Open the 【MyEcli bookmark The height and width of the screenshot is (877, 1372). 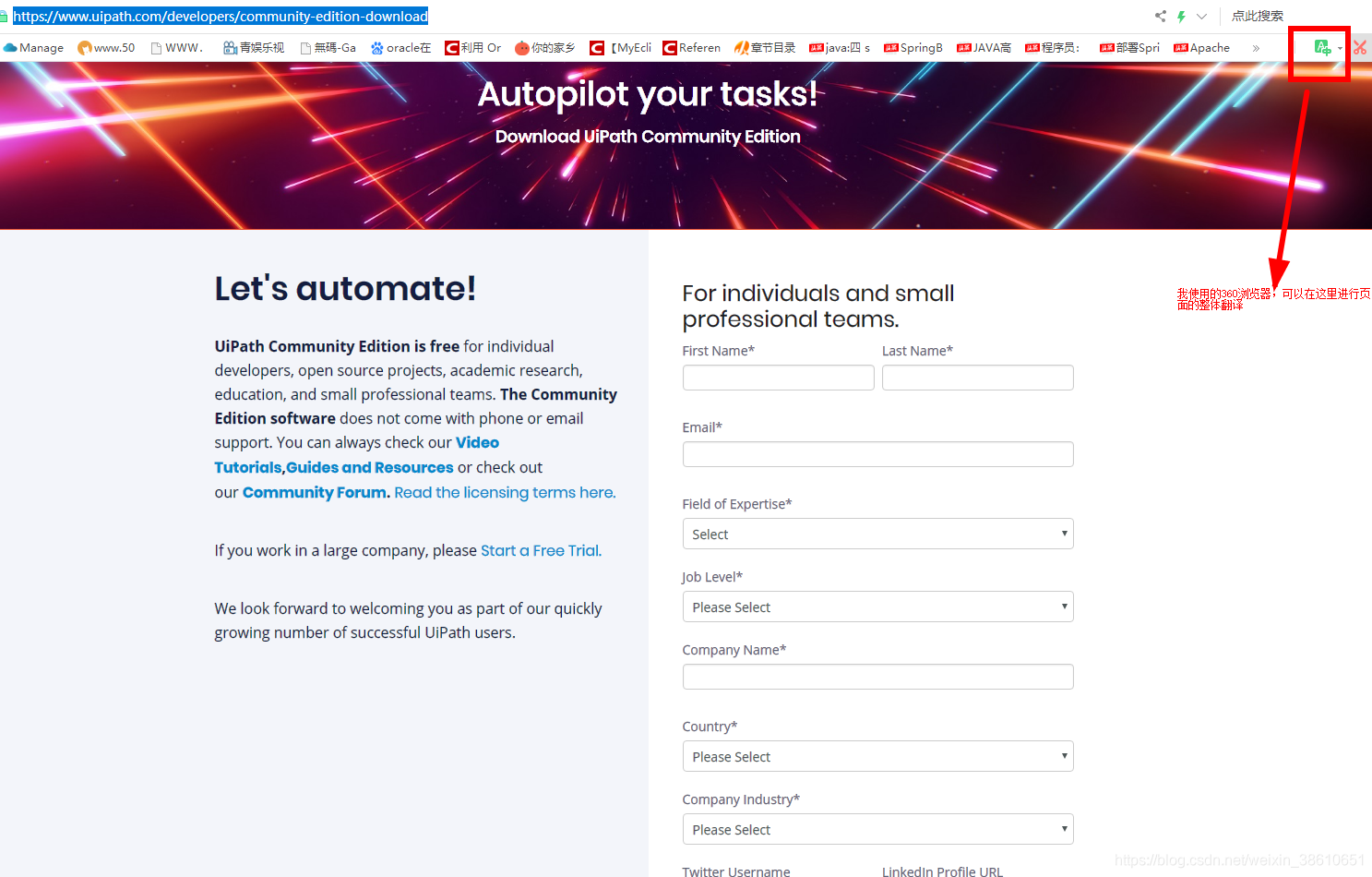point(621,47)
